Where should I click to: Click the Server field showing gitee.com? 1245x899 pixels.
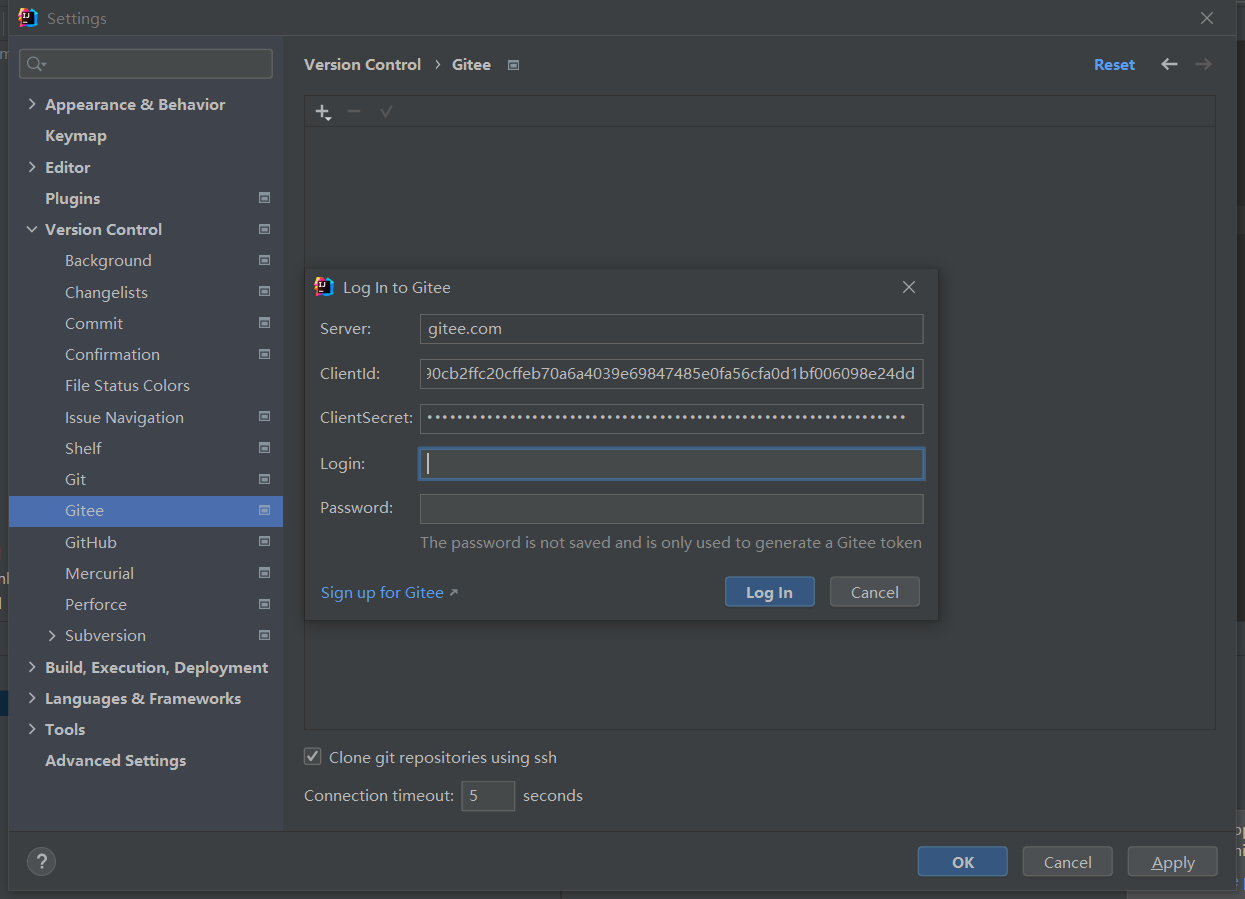point(671,329)
